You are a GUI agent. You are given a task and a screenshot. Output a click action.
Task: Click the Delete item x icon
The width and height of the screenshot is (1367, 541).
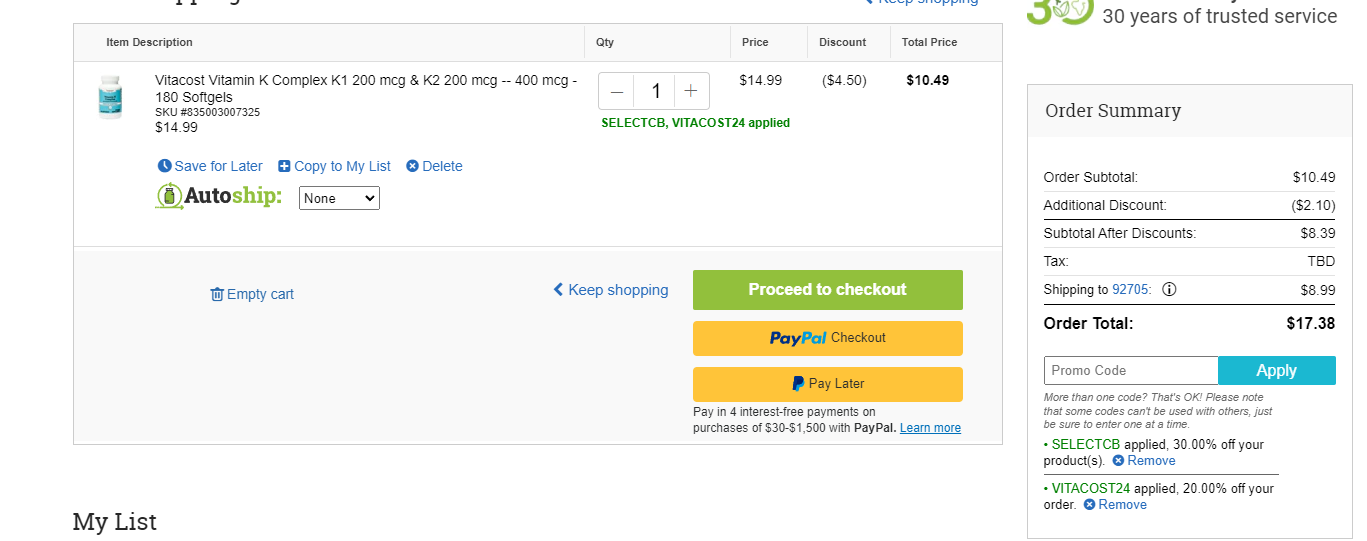(x=412, y=166)
